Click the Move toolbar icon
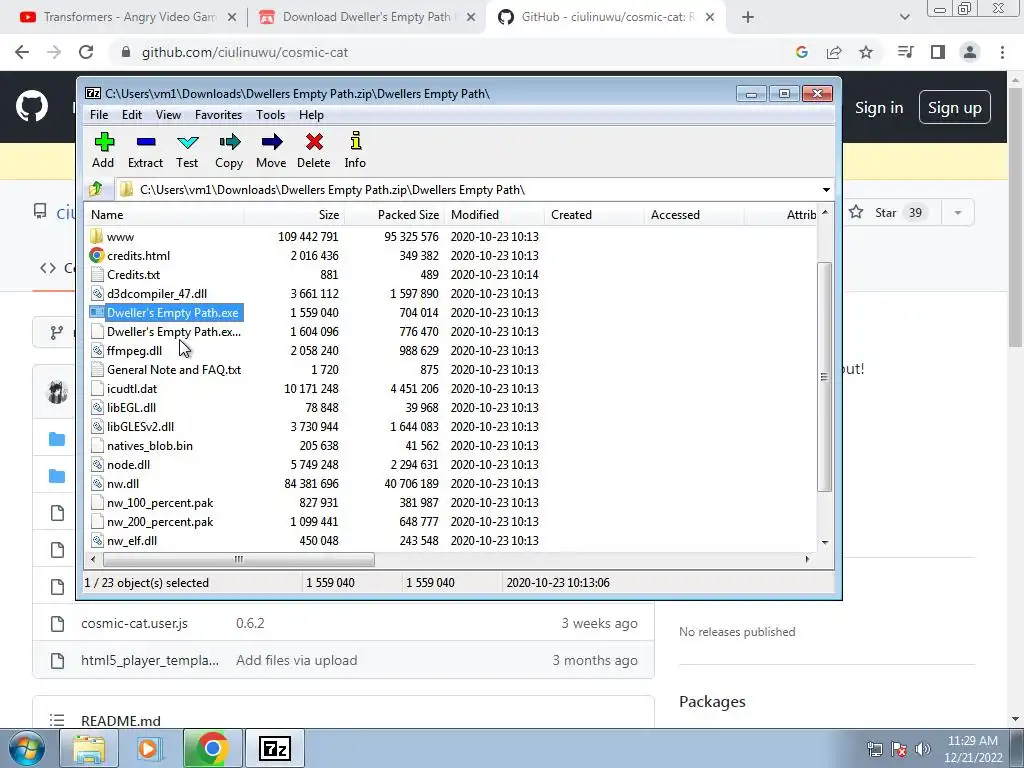 pos(271,151)
